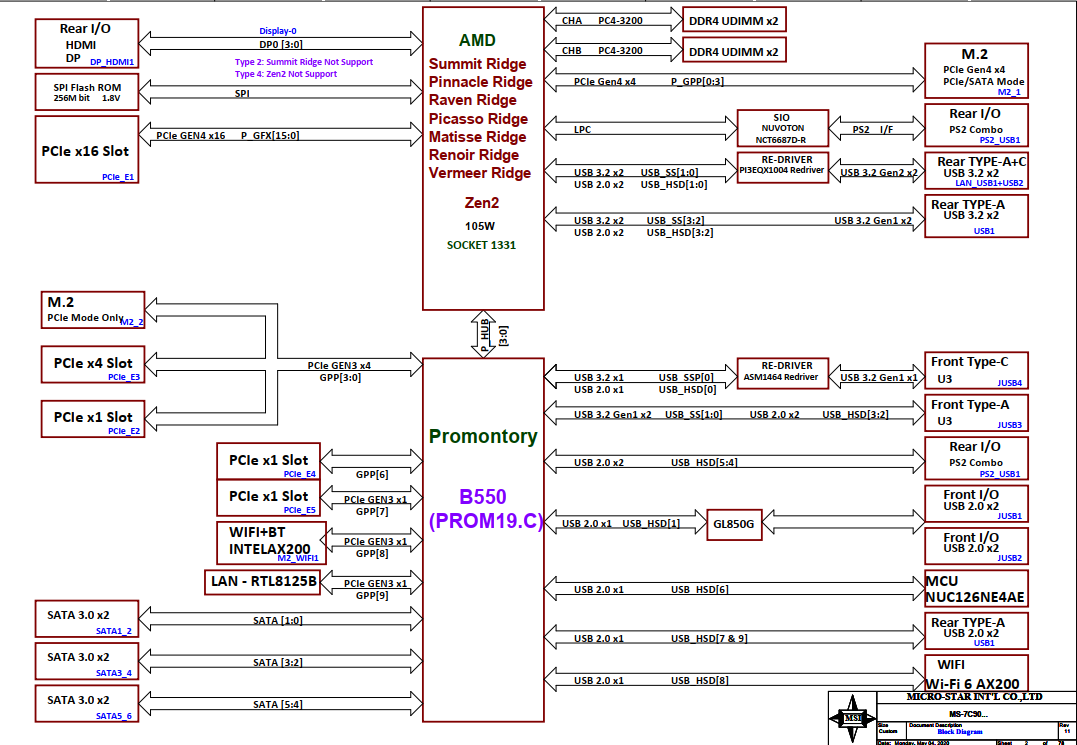The width and height of the screenshot is (1077, 745).
Task: Click the purple "B550" text
Action: tap(484, 496)
